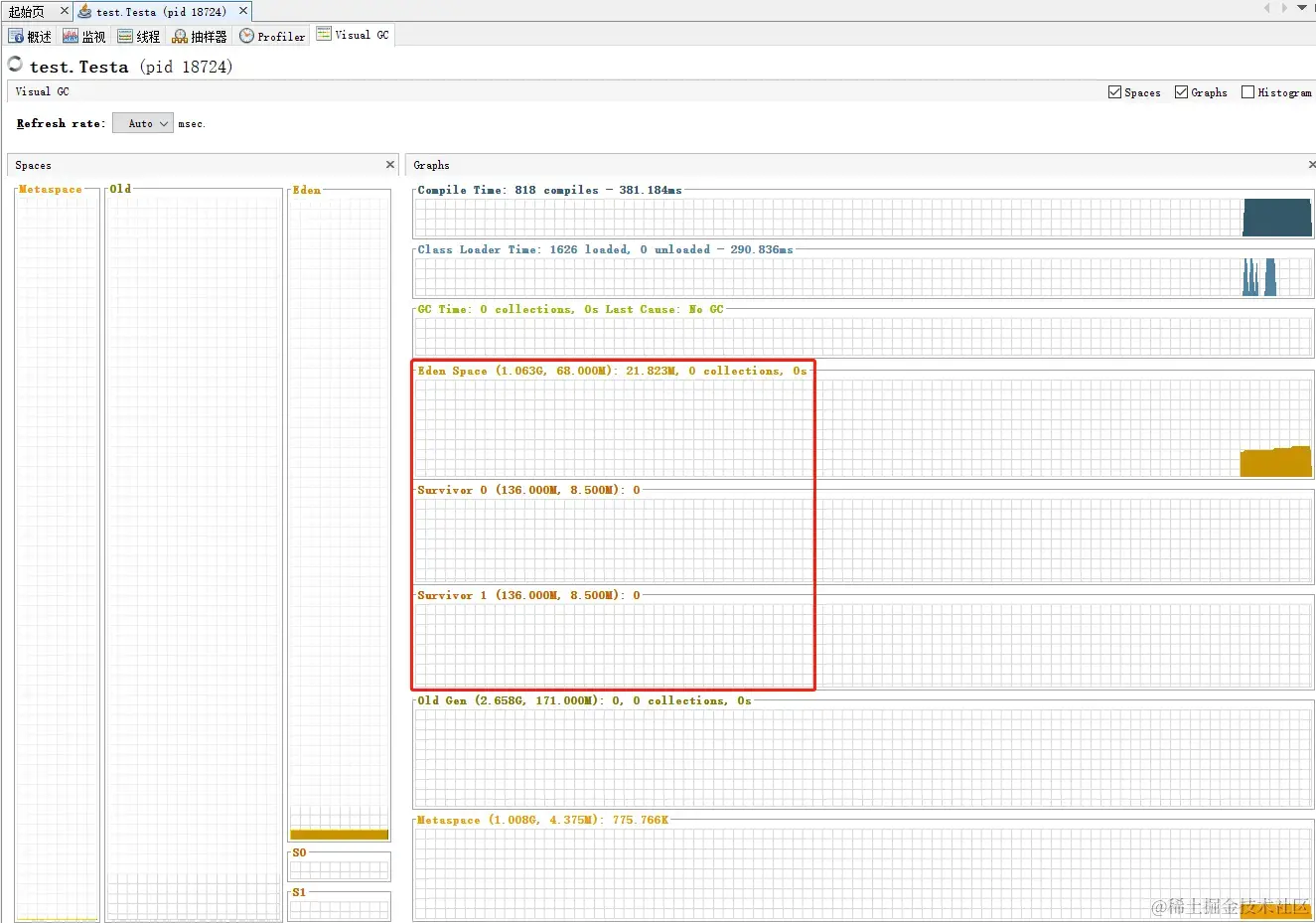
Task: Click the Profiler clock icon
Action: coord(246,36)
